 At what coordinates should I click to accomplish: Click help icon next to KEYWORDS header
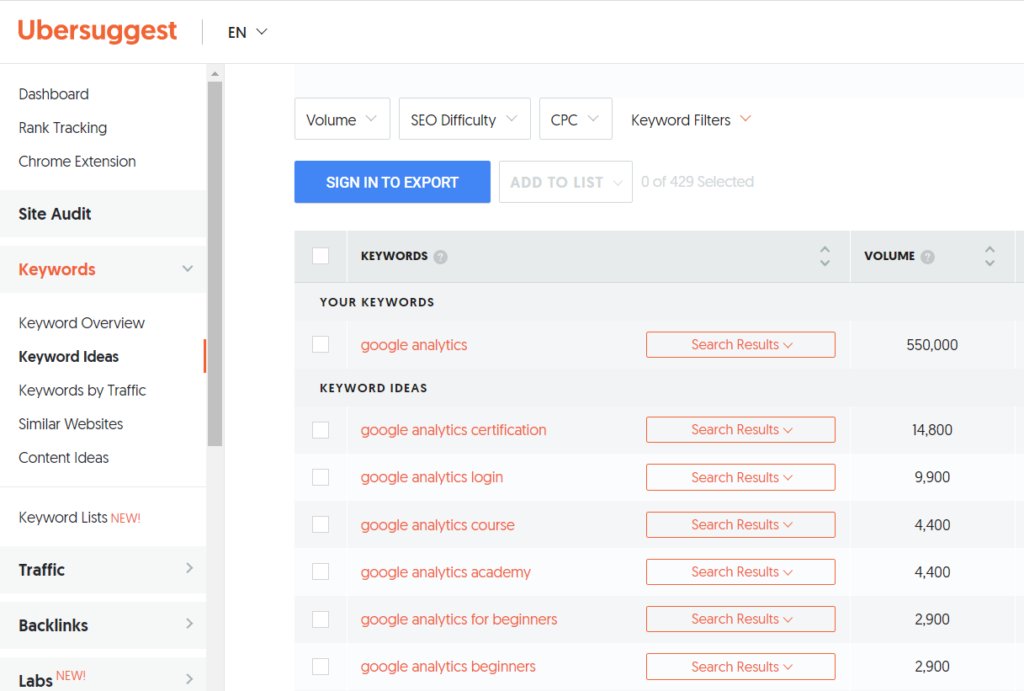pyautogui.click(x=441, y=257)
